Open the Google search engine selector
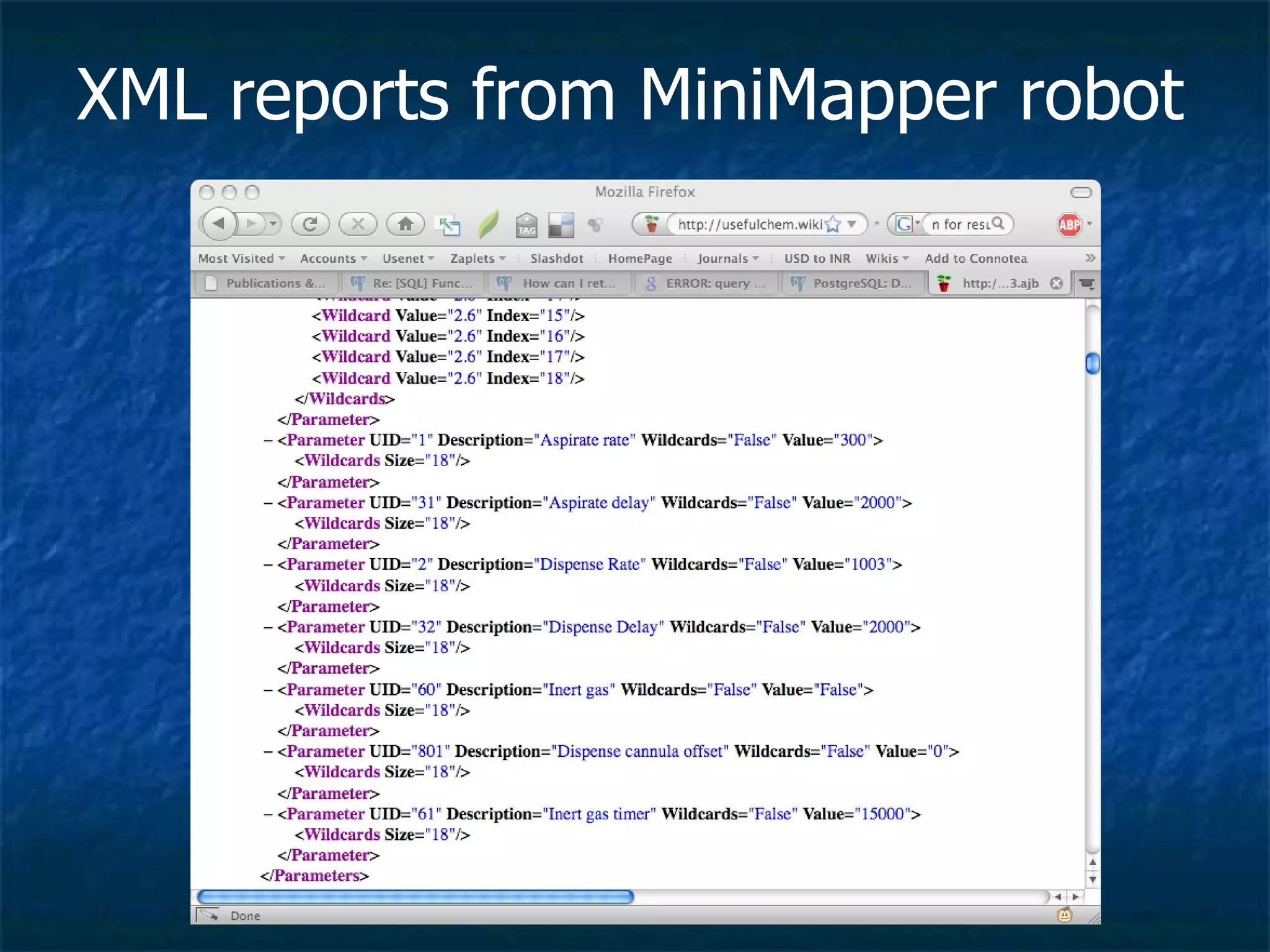This screenshot has width=1270, height=952. (908, 224)
